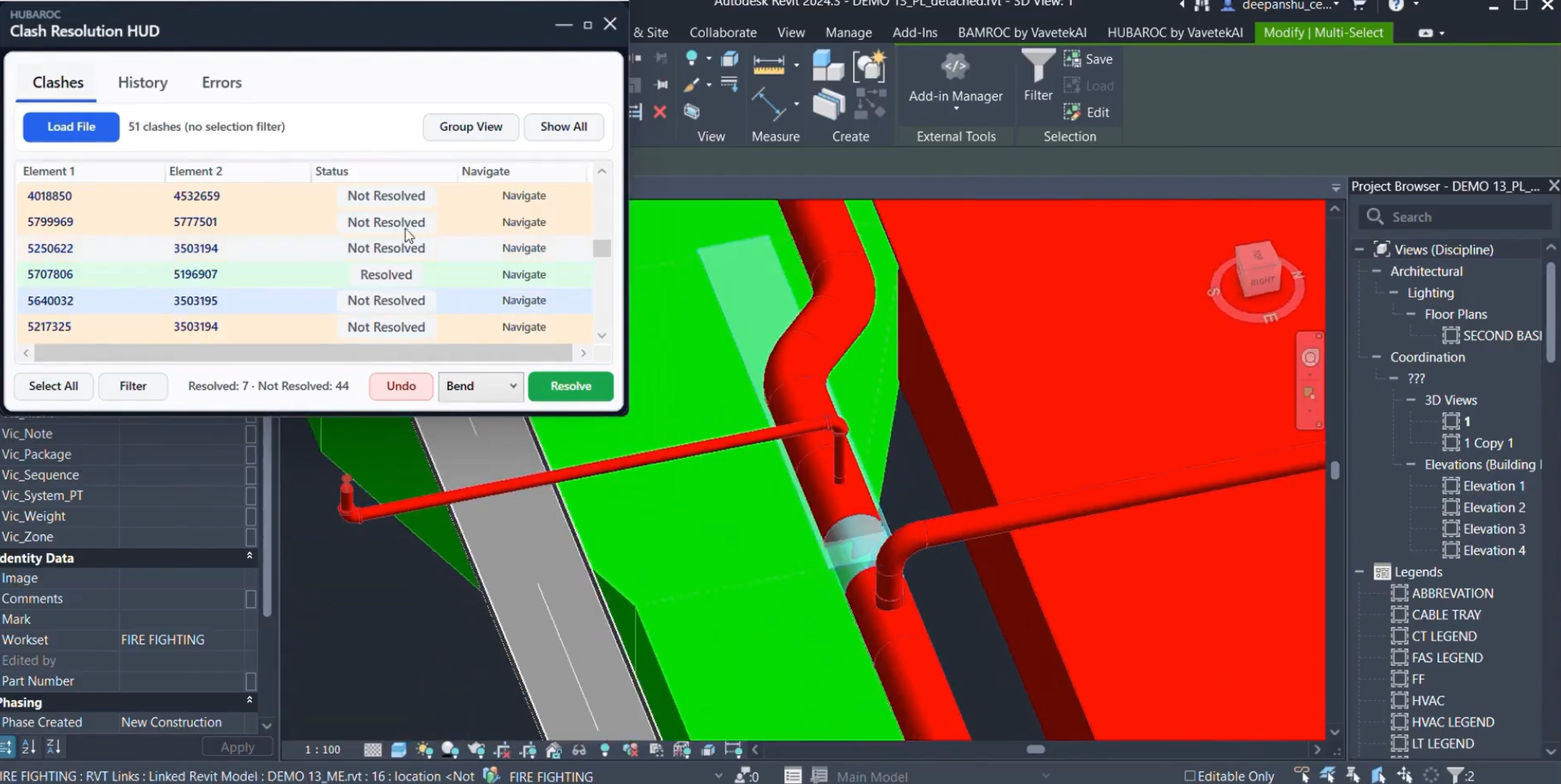
Task: Click the sort ascending icon in Properties panel
Action: click(x=29, y=747)
